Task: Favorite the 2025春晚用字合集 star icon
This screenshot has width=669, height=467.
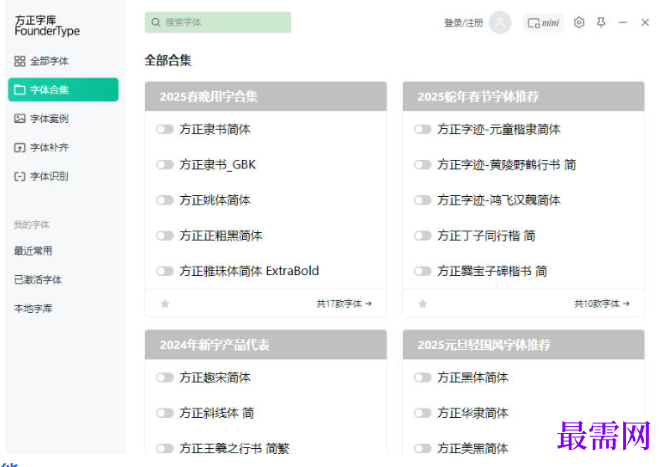Action: point(165,304)
